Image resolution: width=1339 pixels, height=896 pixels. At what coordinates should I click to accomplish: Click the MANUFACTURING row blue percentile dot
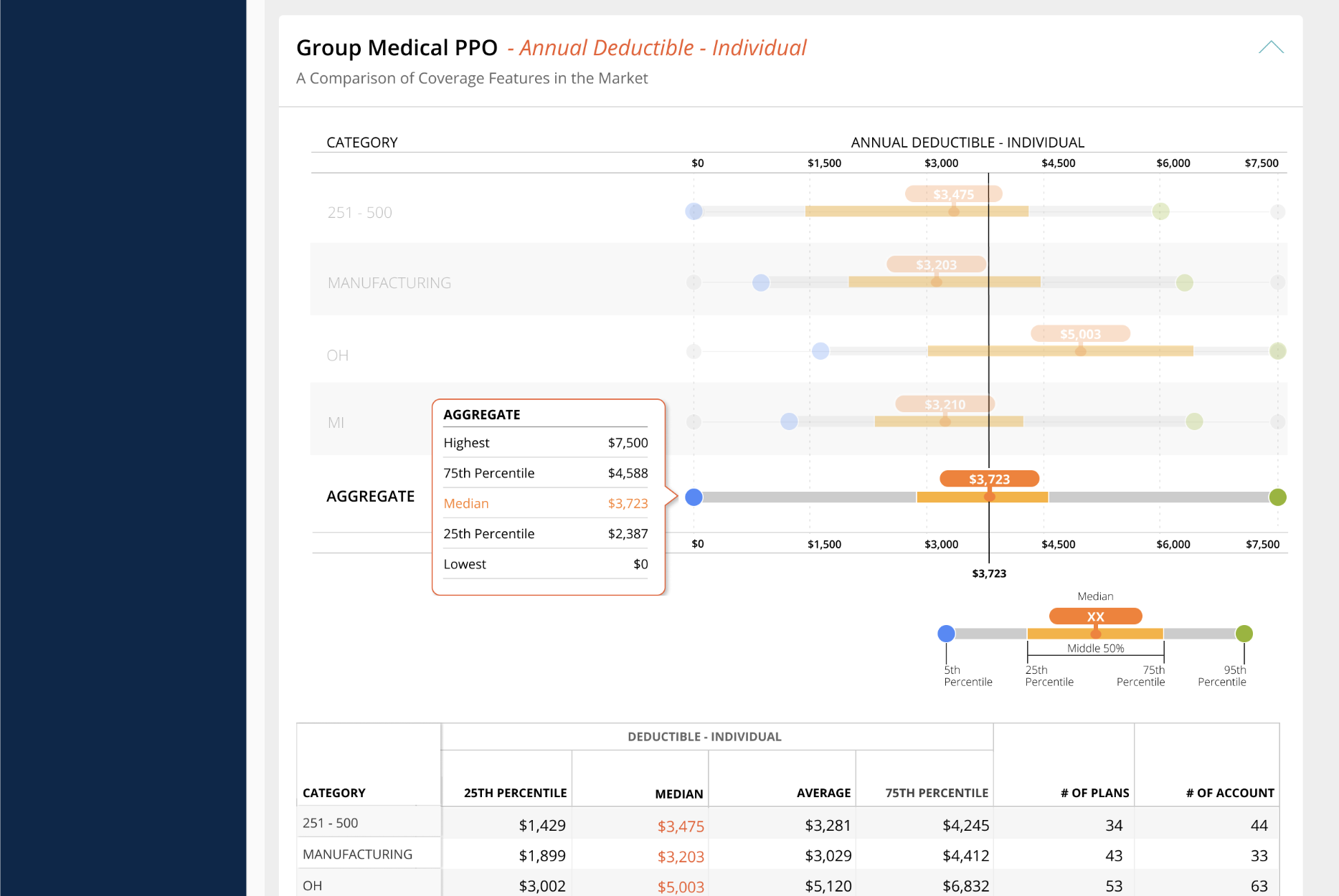pyautogui.click(x=761, y=282)
